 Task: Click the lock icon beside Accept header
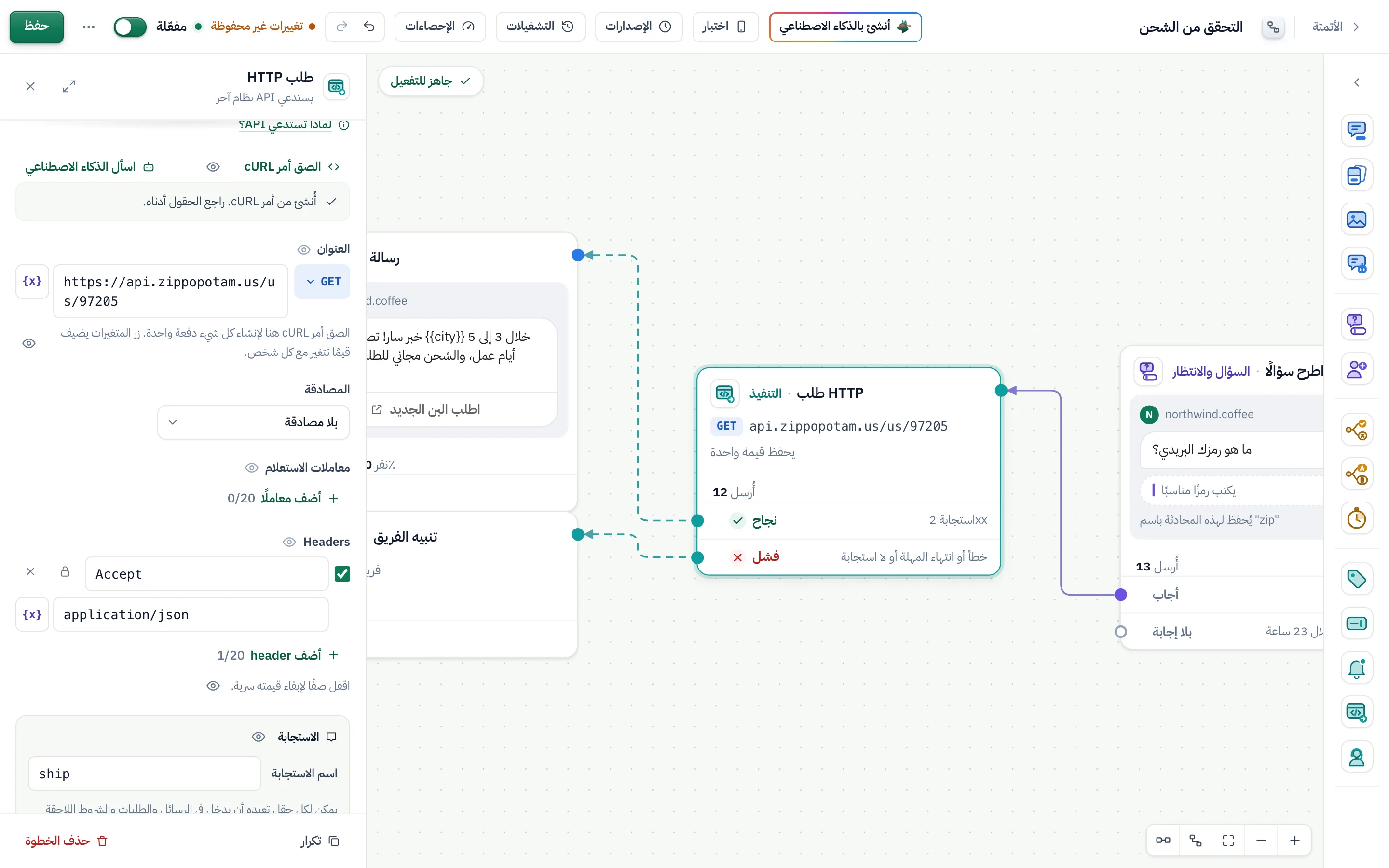tap(65, 572)
